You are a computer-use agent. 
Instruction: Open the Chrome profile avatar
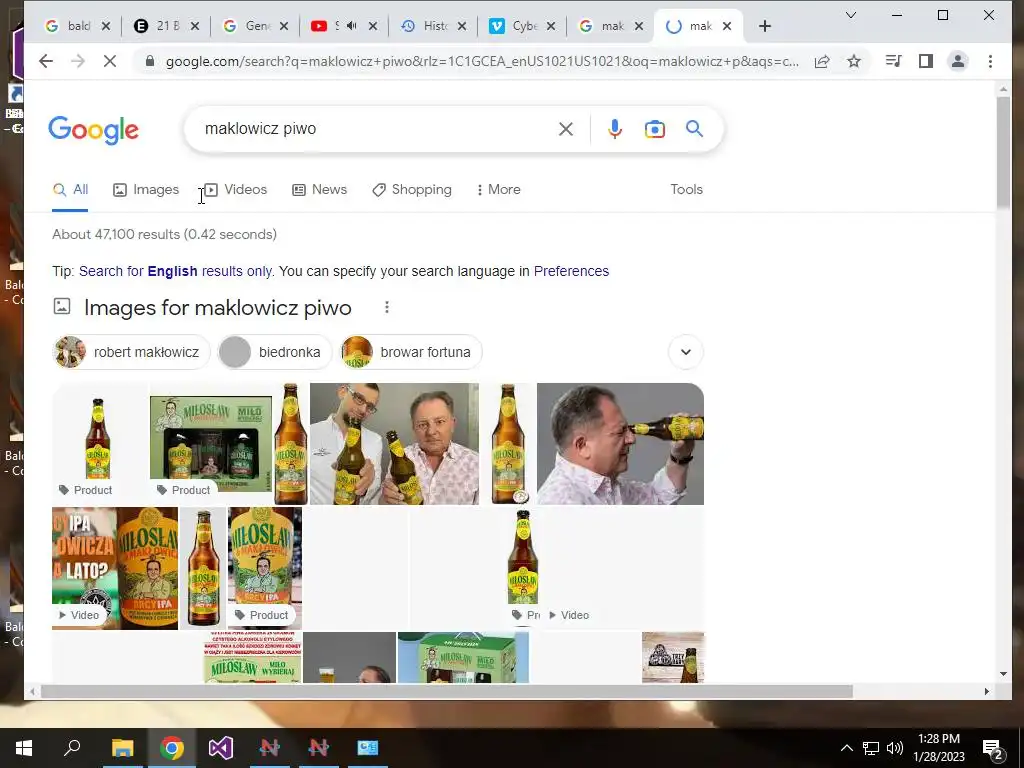[957, 61]
